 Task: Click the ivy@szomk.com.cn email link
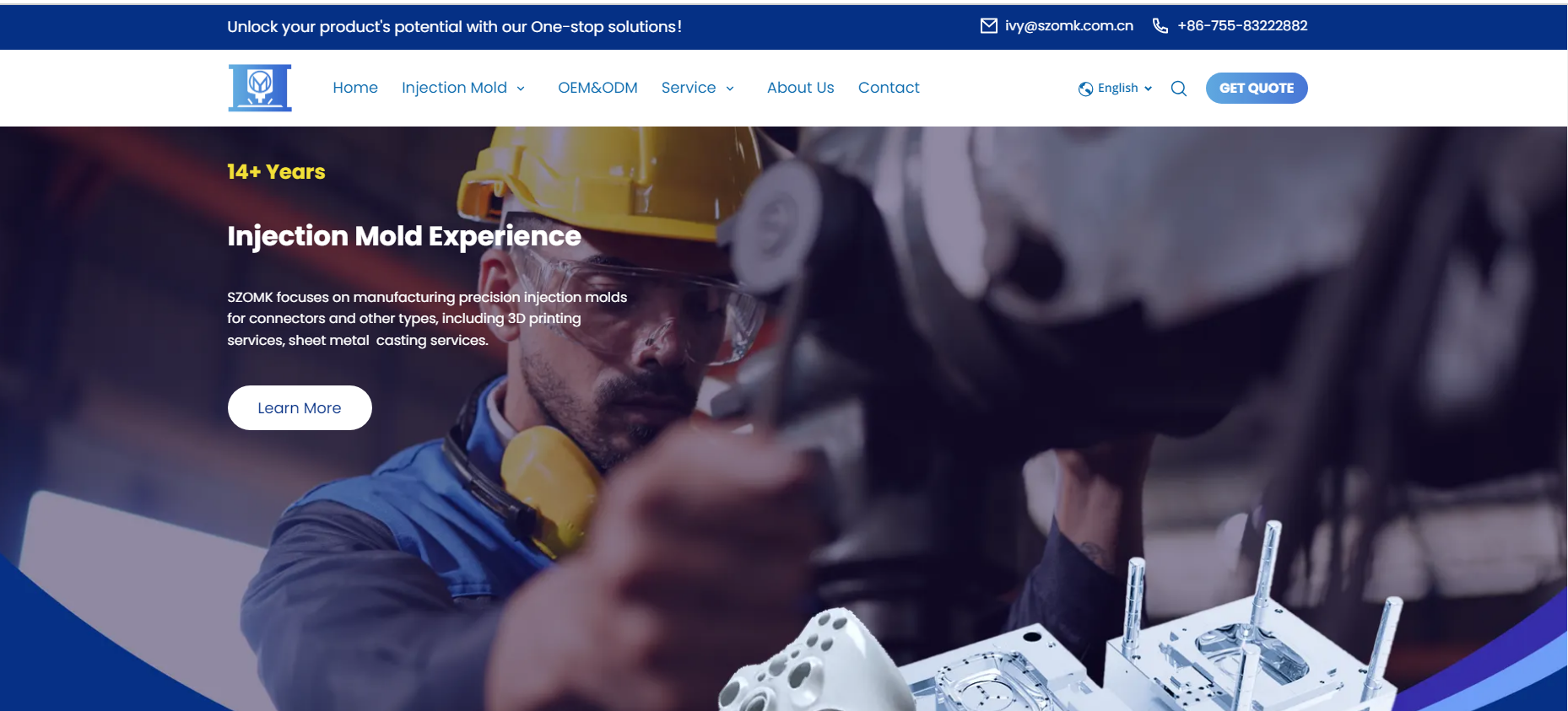tap(1068, 26)
